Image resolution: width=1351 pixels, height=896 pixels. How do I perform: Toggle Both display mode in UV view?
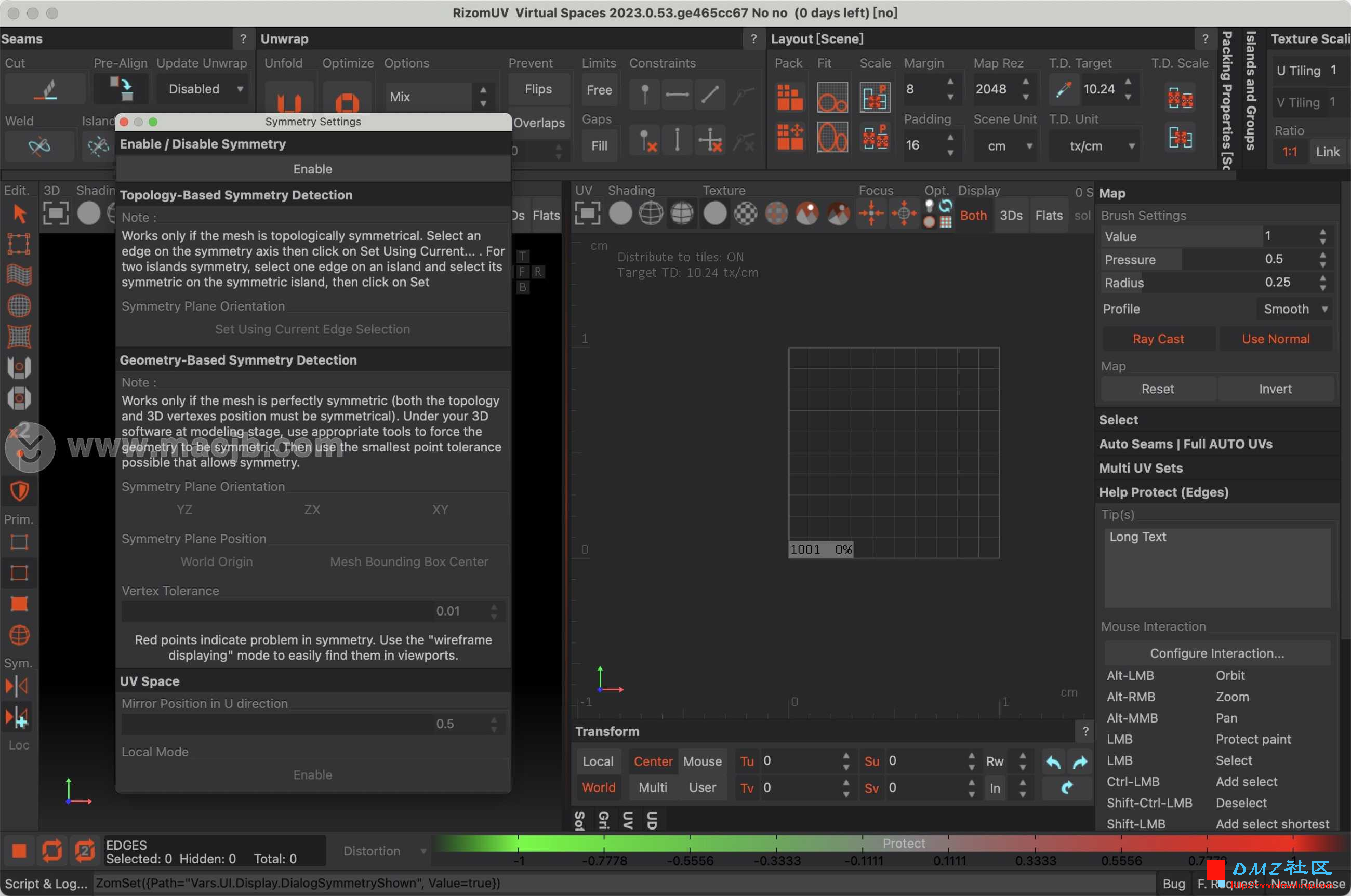coord(973,216)
